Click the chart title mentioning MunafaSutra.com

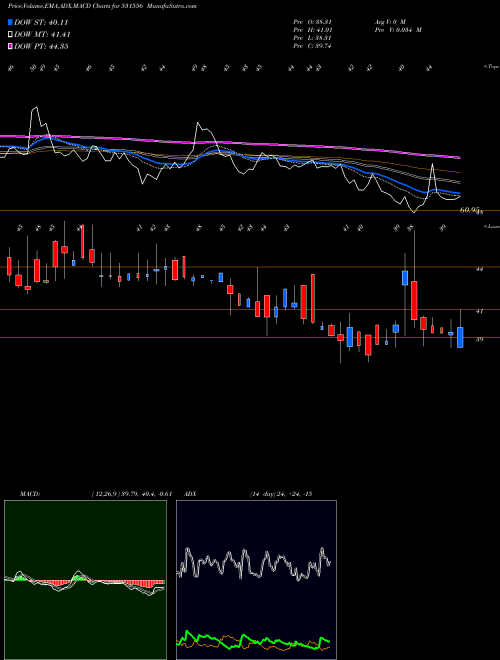(x=102, y=6)
